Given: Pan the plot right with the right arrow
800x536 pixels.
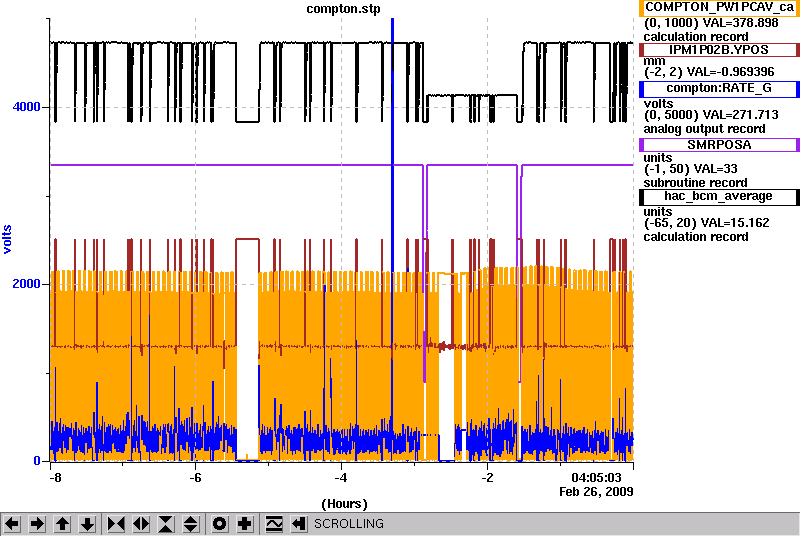Looking at the screenshot, I should click(x=37, y=524).
